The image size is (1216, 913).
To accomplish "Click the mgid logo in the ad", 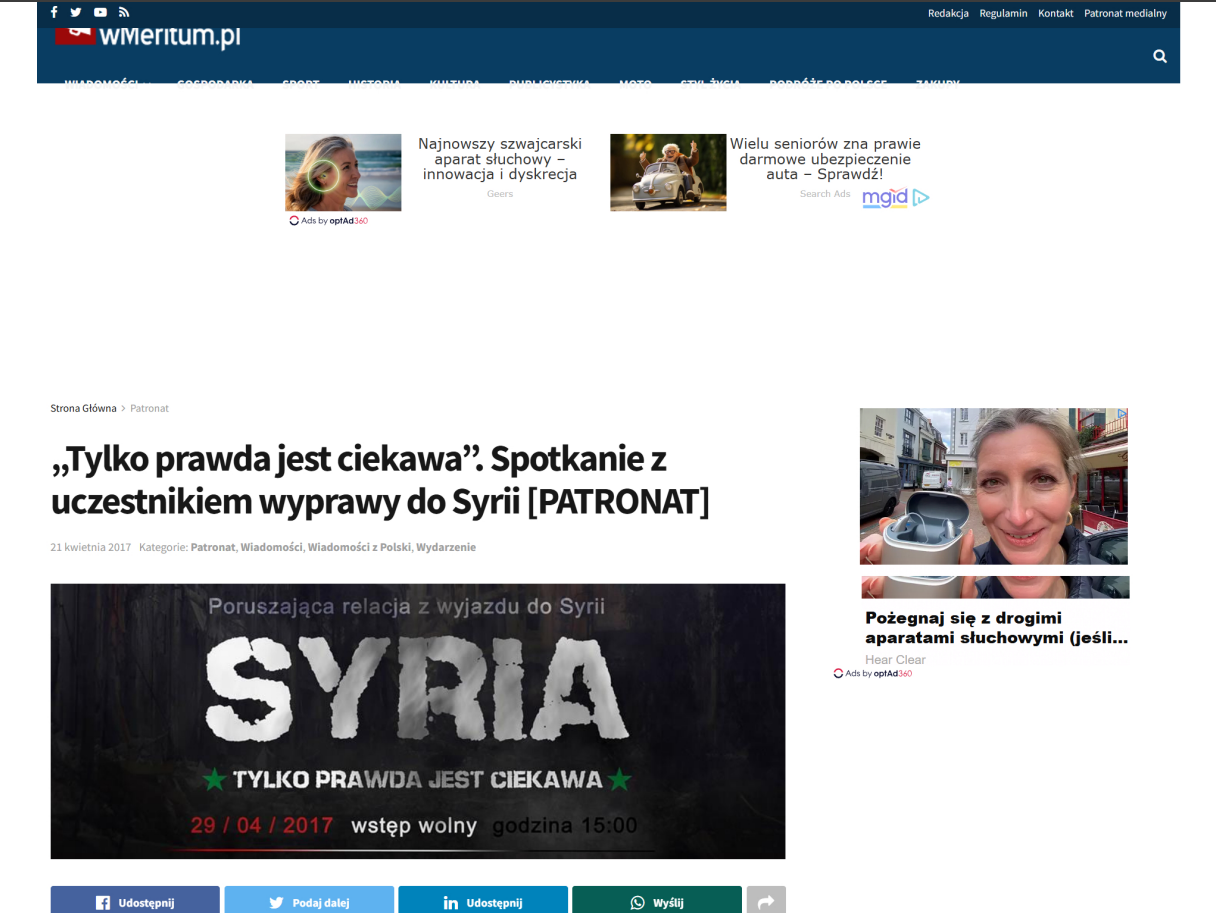I will click(884, 198).
